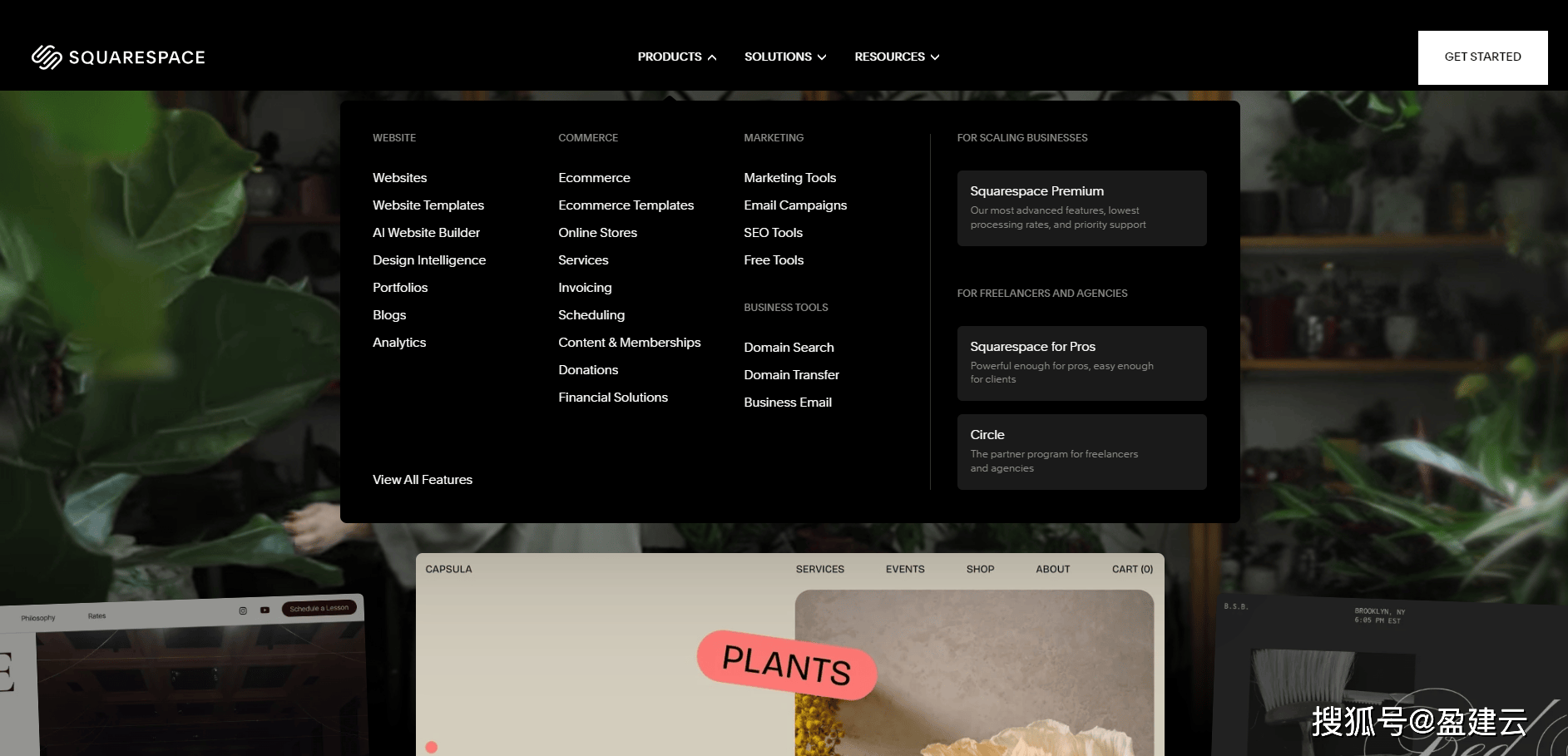Go to Financial Solutions
Image resolution: width=1568 pixels, height=756 pixels.
pos(613,398)
